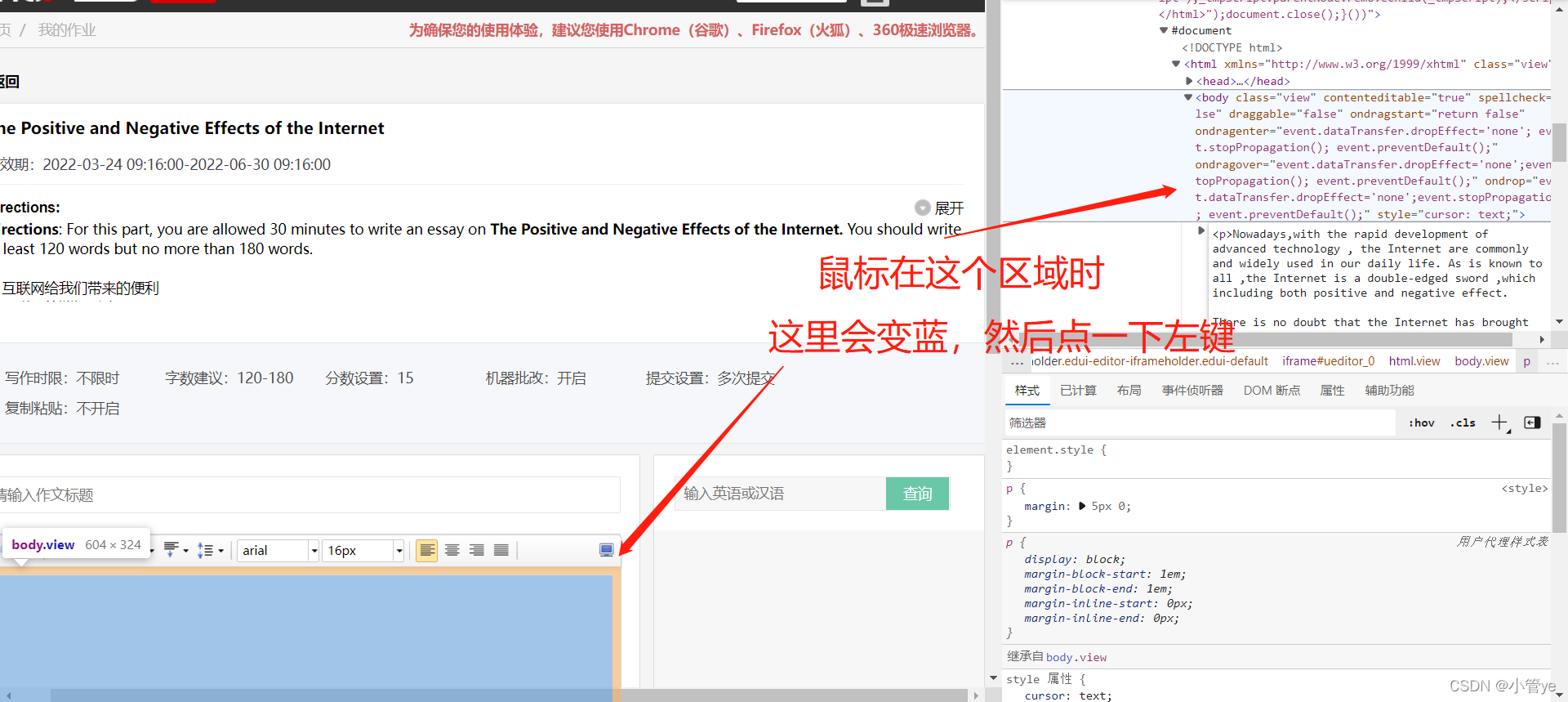This screenshot has height=702, width=1568.
Task: Click the align right icon
Action: (x=476, y=551)
